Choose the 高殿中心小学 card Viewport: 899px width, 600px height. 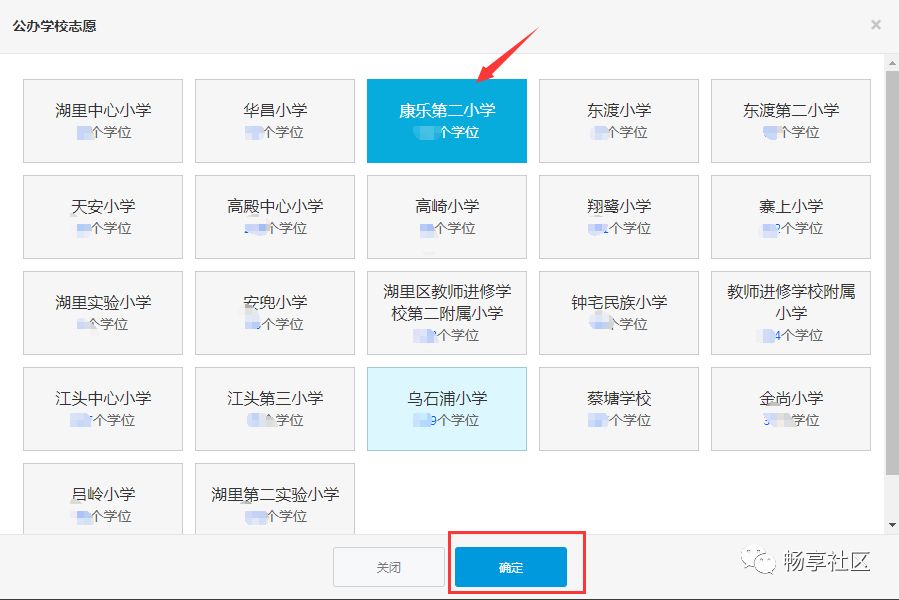coord(275,217)
